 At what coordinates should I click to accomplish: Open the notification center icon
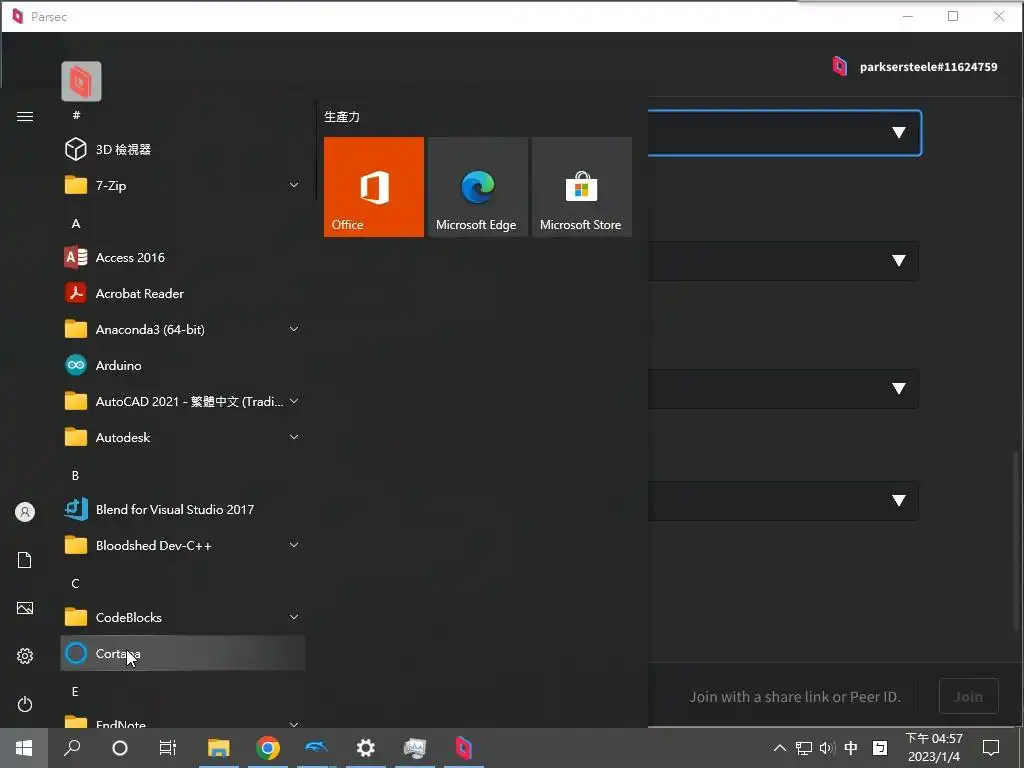(x=991, y=748)
